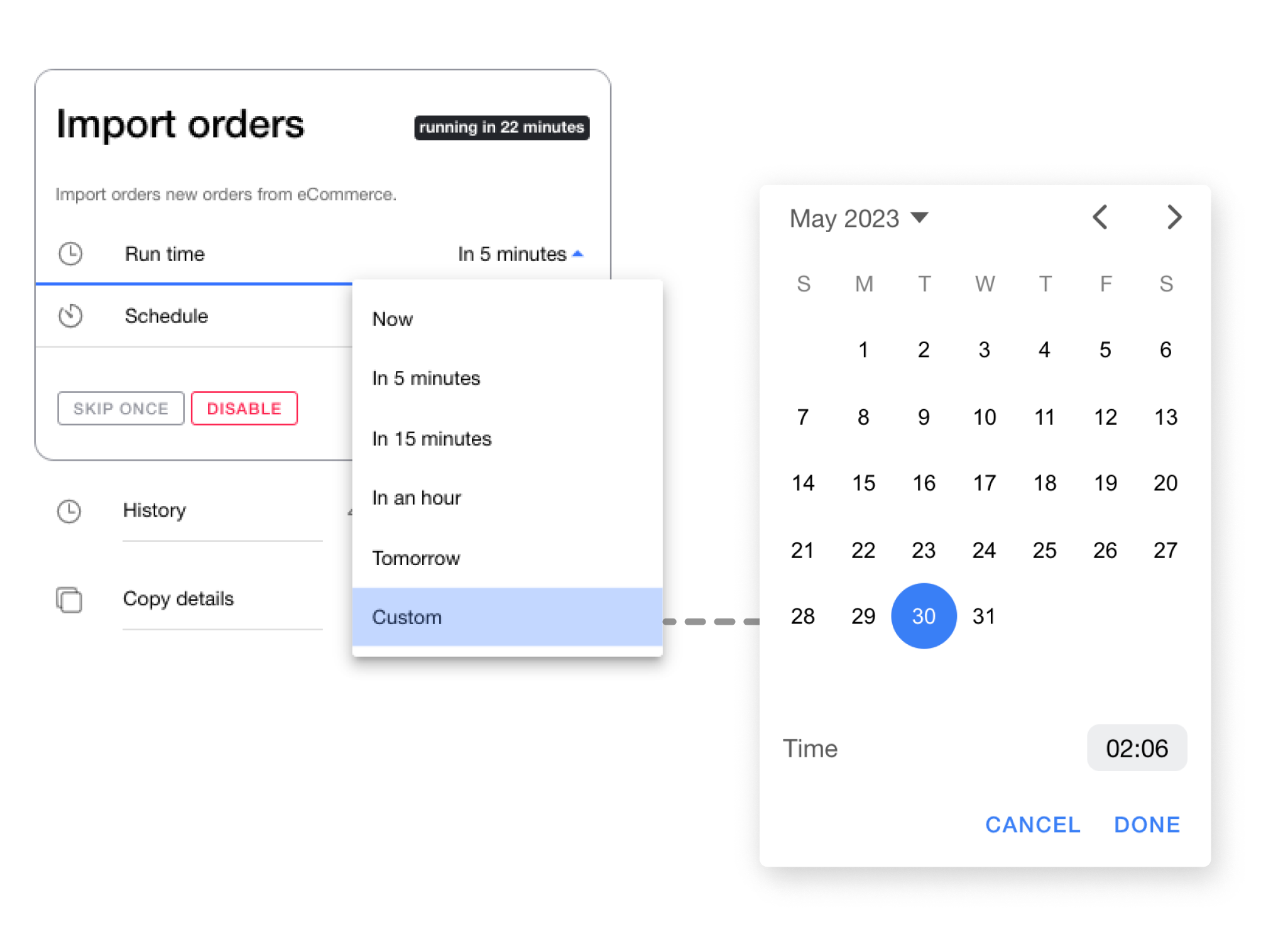Image resolution: width=1288 pixels, height=944 pixels.
Task: Click DISABLE button to disable task
Action: [x=244, y=408]
